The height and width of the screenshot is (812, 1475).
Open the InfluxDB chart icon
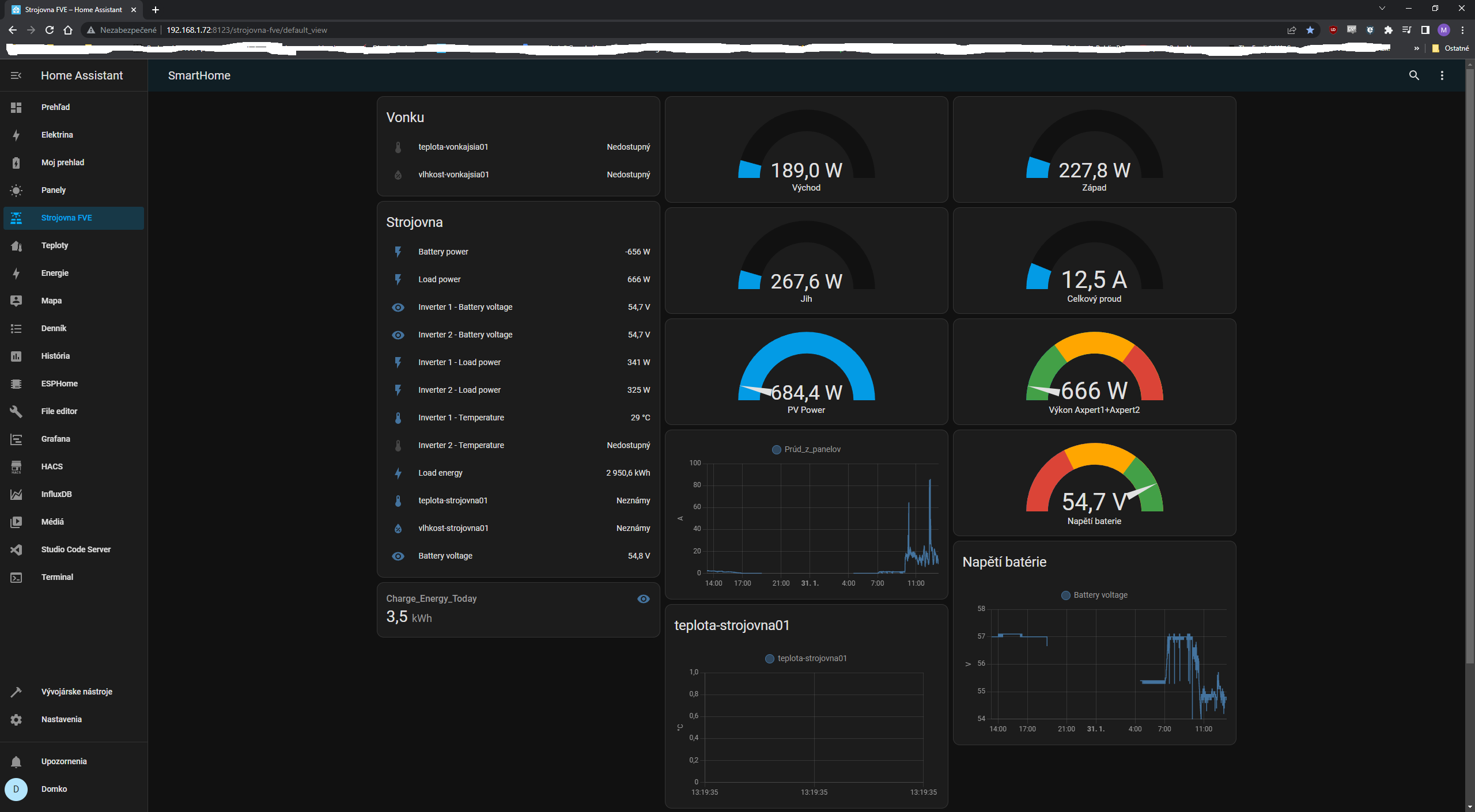16,494
